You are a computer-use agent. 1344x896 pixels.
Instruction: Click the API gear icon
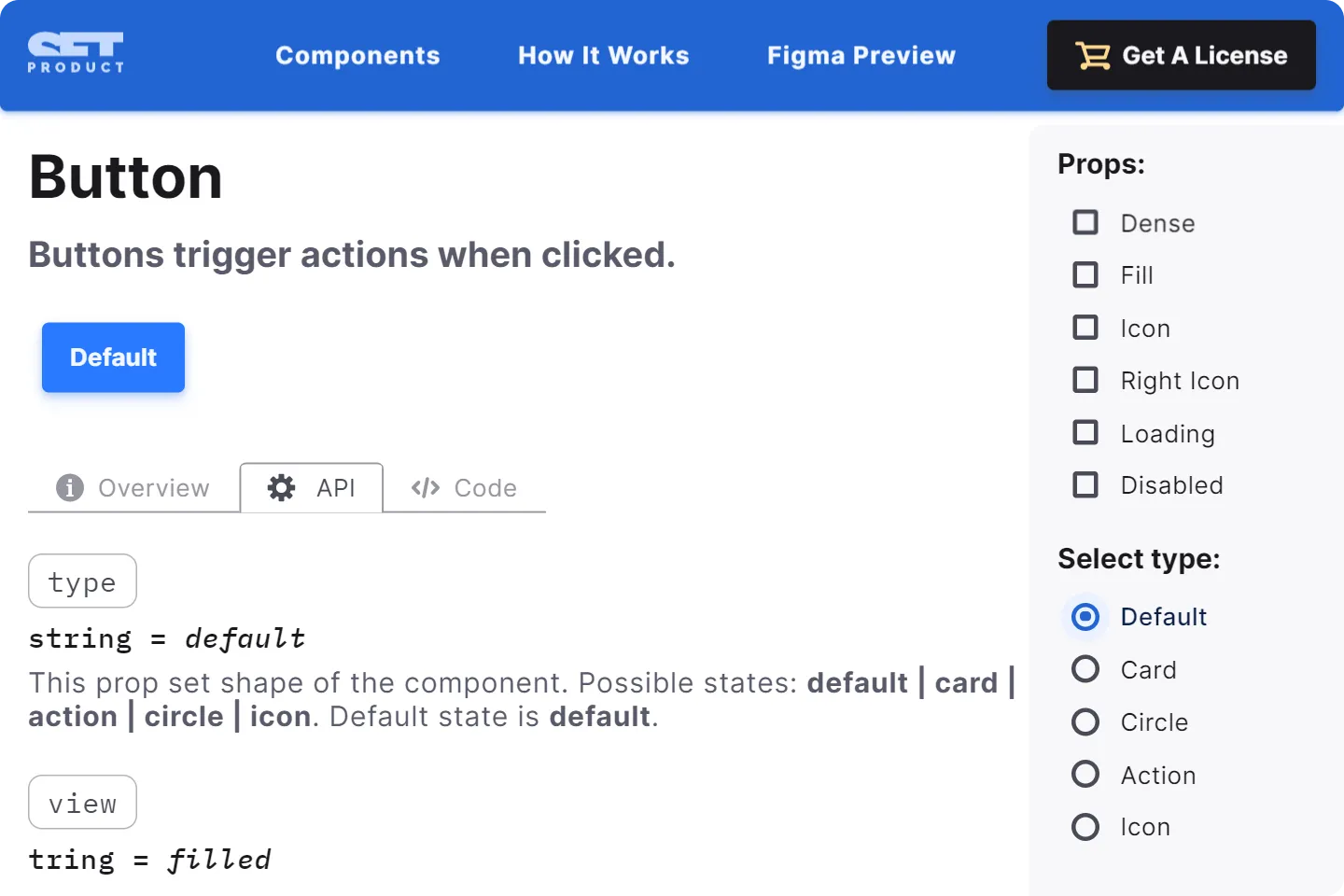pyautogui.click(x=281, y=487)
